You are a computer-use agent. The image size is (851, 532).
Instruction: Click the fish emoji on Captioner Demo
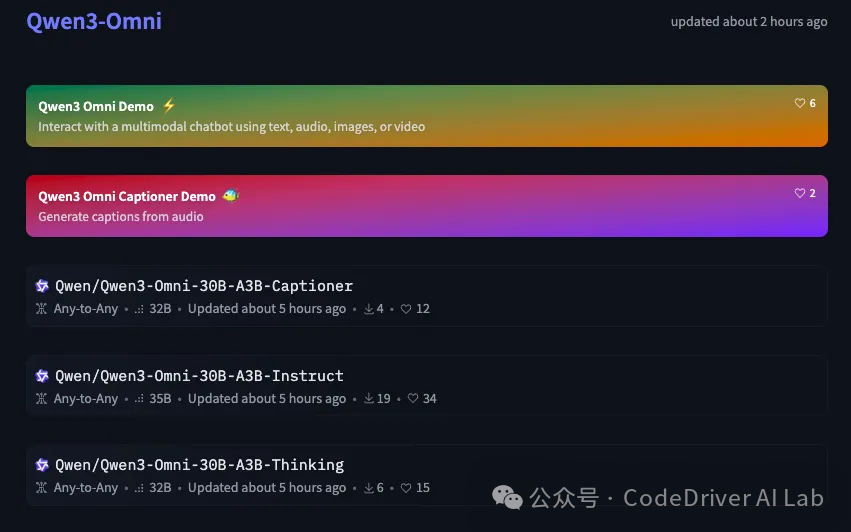[x=231, y=195]
